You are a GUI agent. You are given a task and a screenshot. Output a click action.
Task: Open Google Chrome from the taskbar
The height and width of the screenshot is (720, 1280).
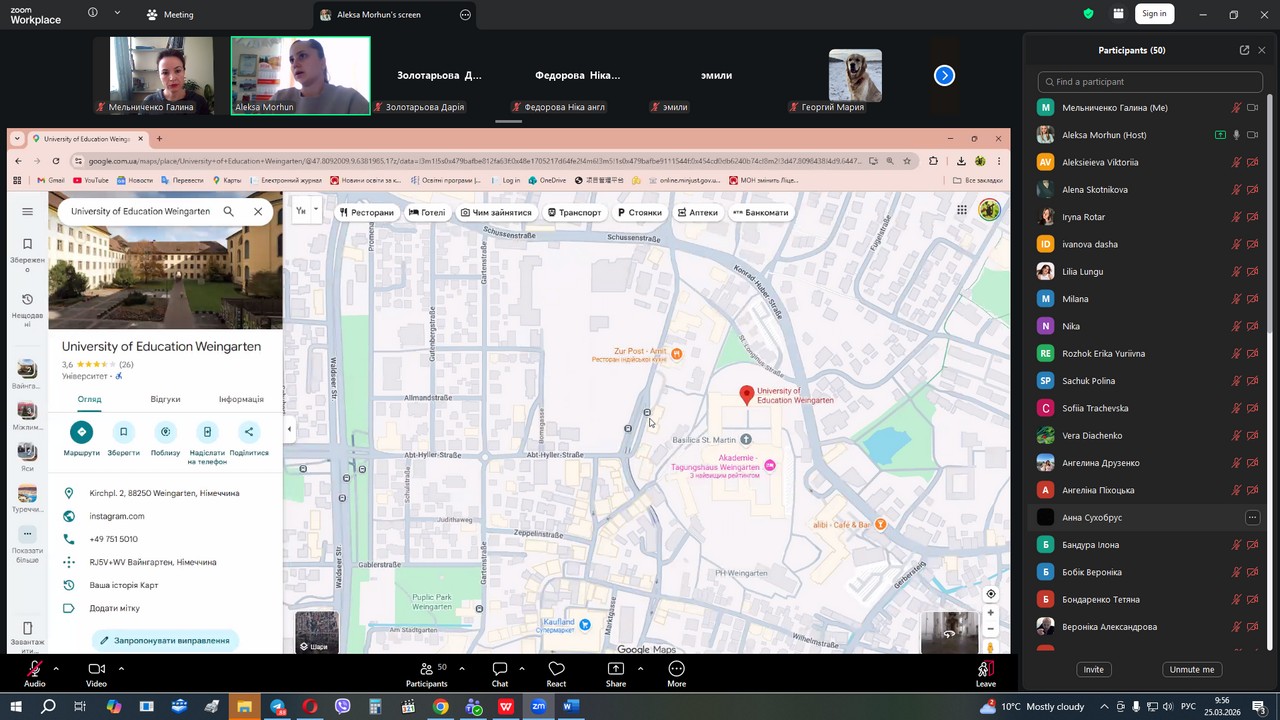pos(440,707)
